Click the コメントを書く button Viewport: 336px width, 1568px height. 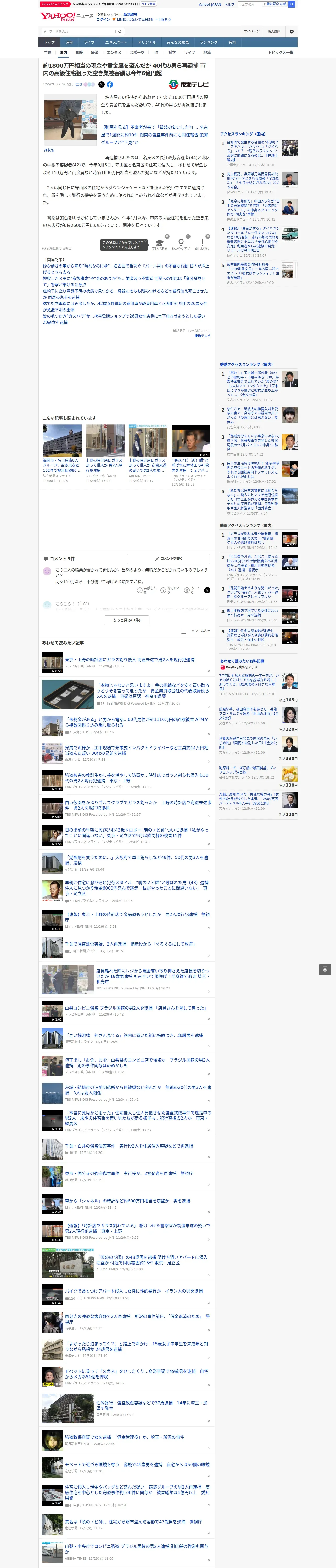coord(169,558)
